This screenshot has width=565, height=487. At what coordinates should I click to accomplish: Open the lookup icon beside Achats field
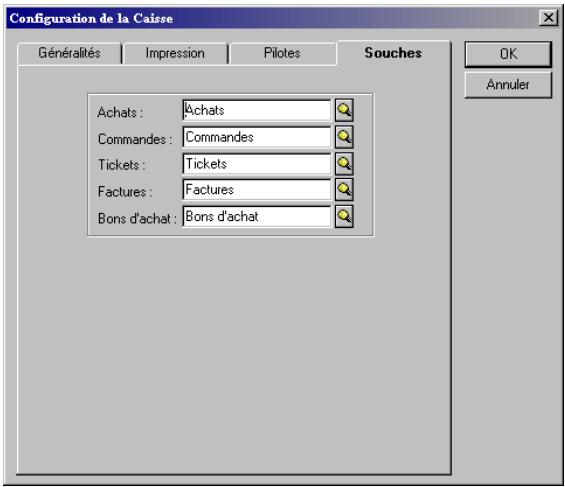point(344,110)
